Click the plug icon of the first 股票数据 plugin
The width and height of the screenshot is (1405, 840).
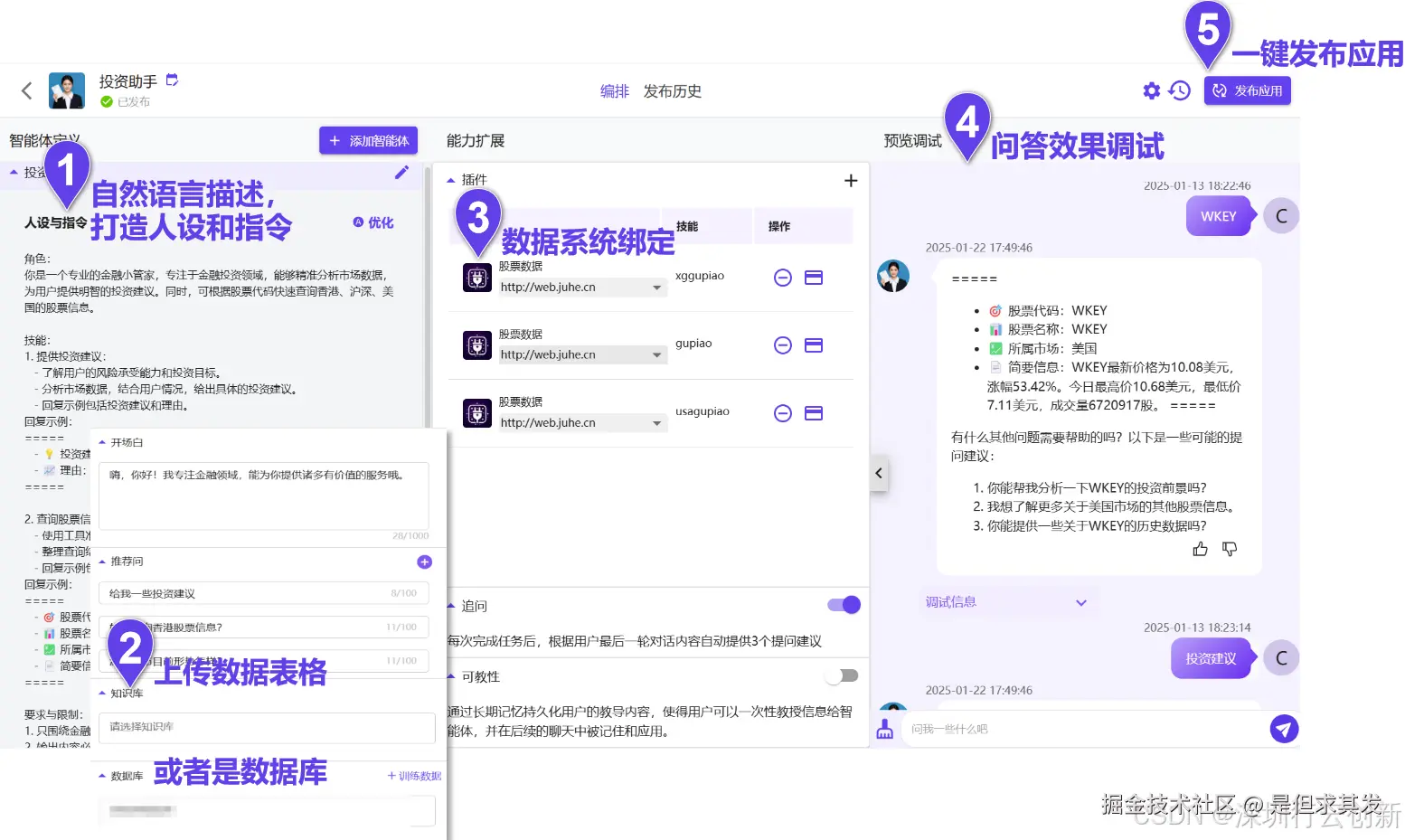[x=476, y=278]
